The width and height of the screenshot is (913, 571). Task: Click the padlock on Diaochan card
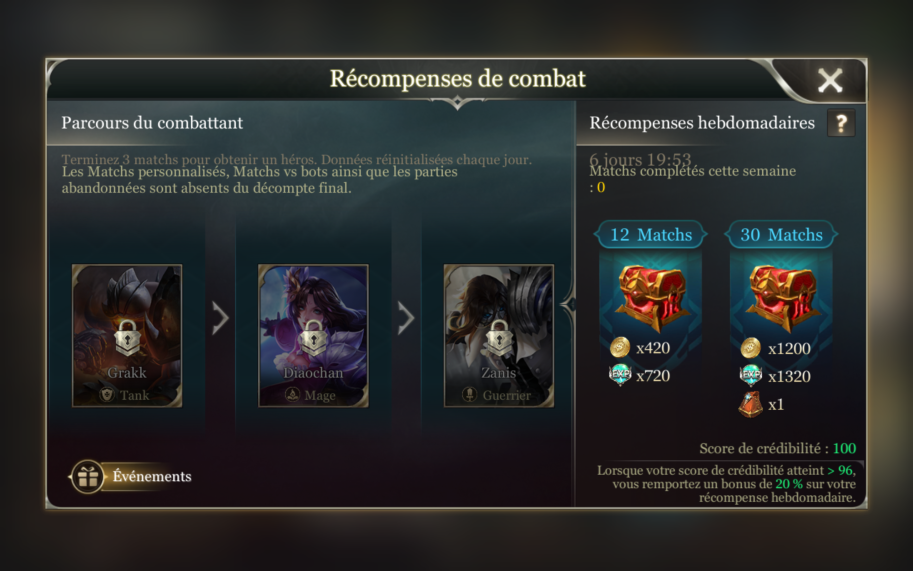pos(313,338)
